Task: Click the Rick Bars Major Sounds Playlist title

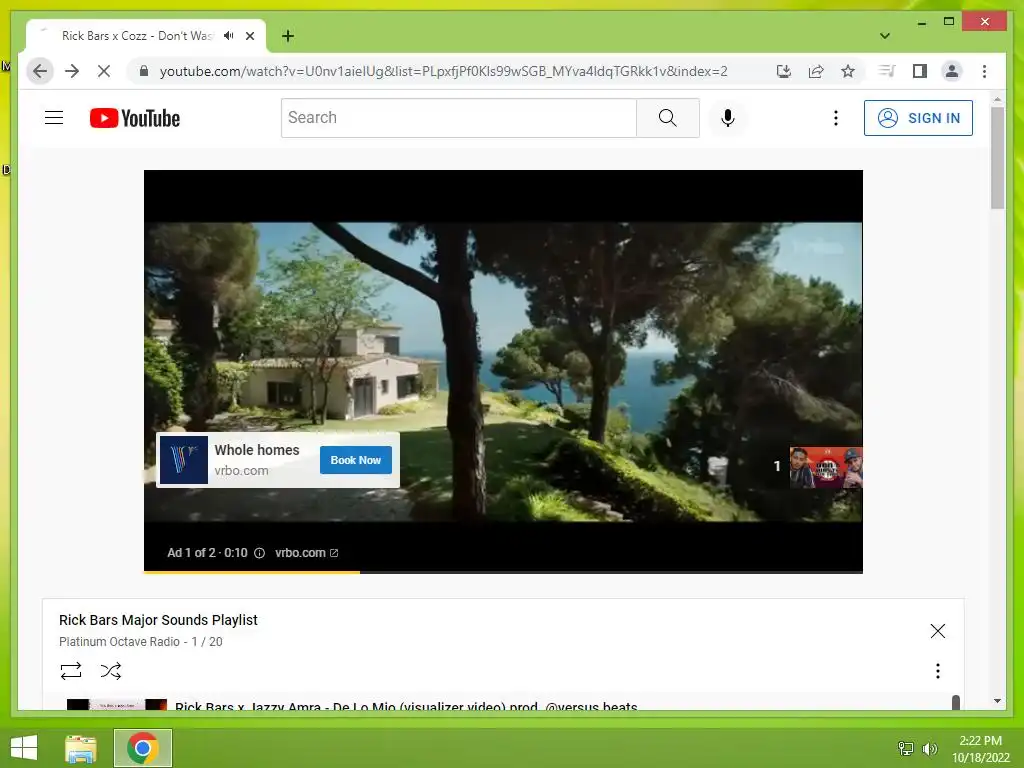Action: tap(158, 620)
